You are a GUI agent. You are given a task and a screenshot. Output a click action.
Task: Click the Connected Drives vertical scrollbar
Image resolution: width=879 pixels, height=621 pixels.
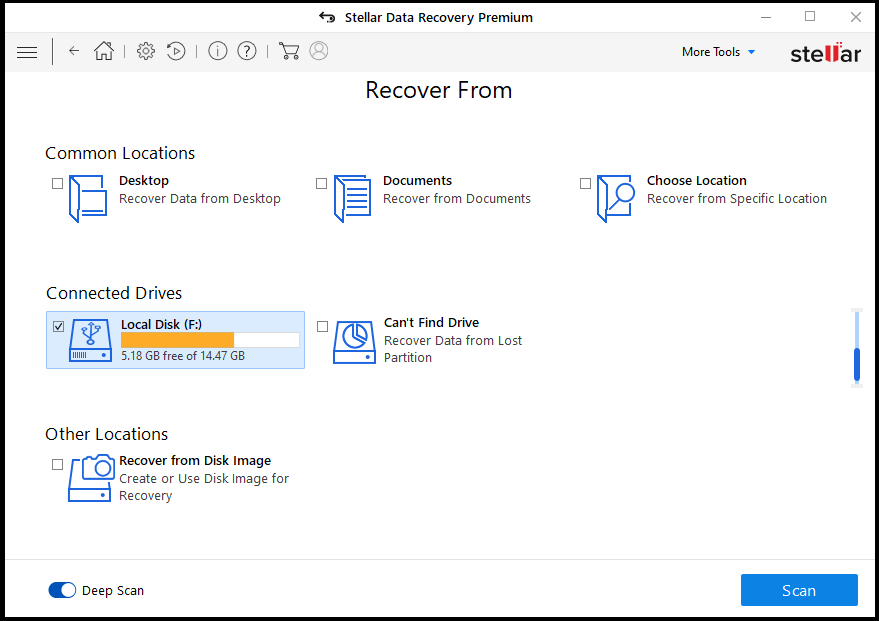pos(857,347)
